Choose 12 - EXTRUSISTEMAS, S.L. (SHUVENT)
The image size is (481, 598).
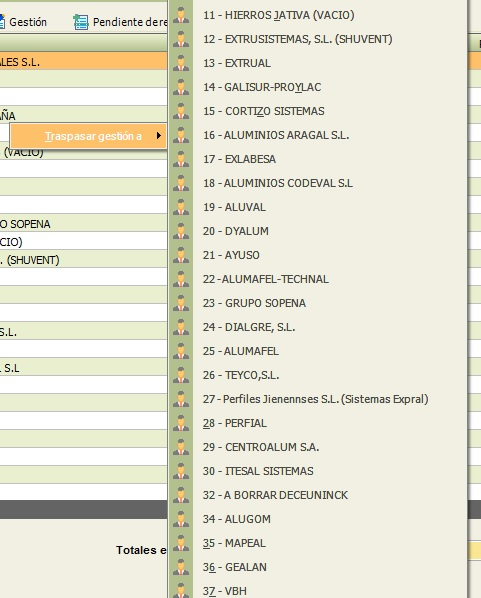pos(298,39)
